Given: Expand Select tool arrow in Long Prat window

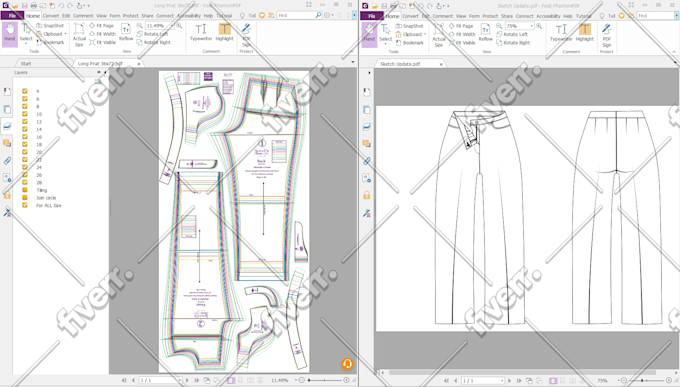Looking at the screenshot, I should tap(26, 44).
